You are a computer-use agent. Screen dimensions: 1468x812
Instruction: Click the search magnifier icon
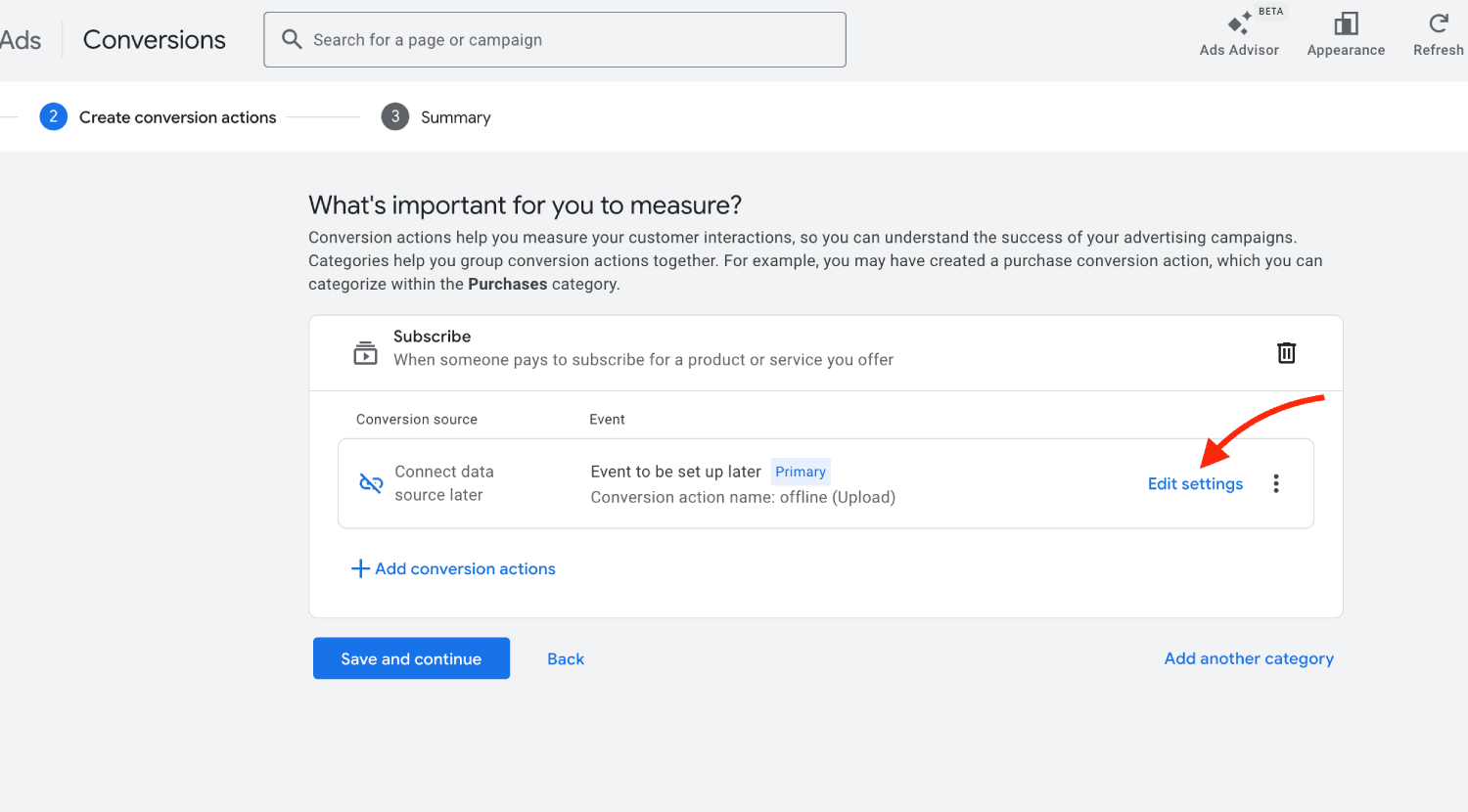(292, 39)
